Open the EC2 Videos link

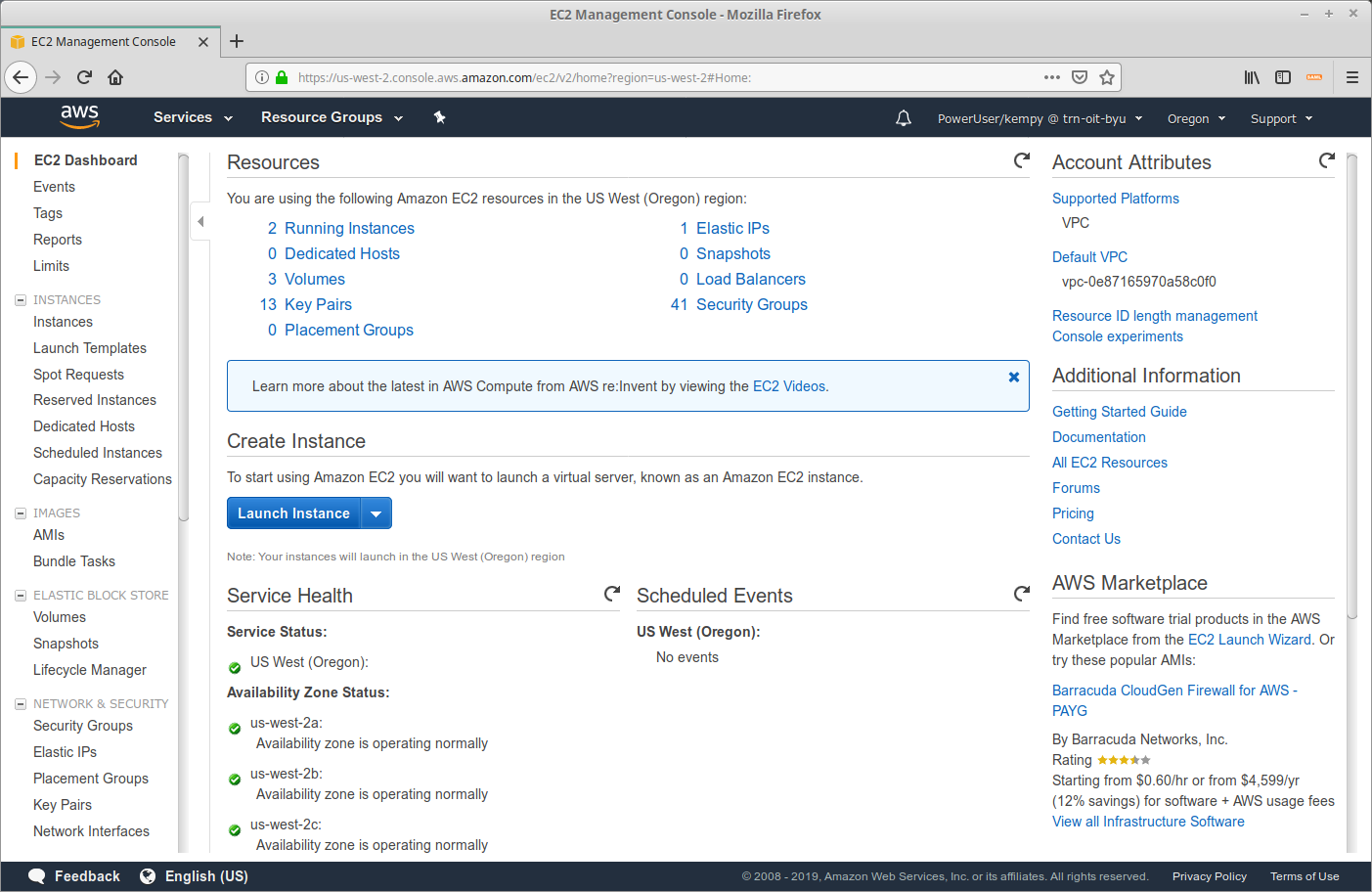(789, 386)
